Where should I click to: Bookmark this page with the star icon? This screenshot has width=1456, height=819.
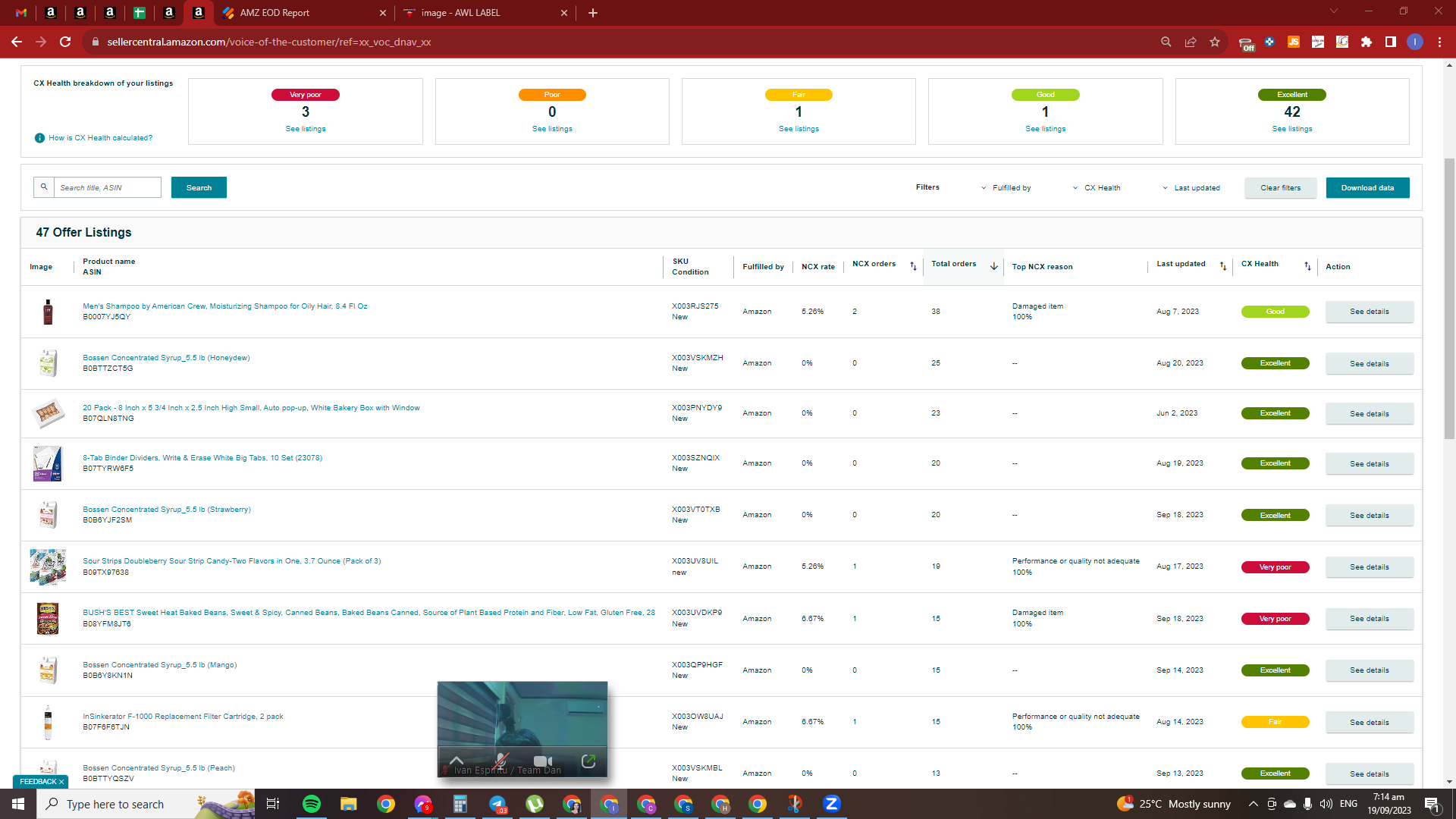pos(1215,42)
